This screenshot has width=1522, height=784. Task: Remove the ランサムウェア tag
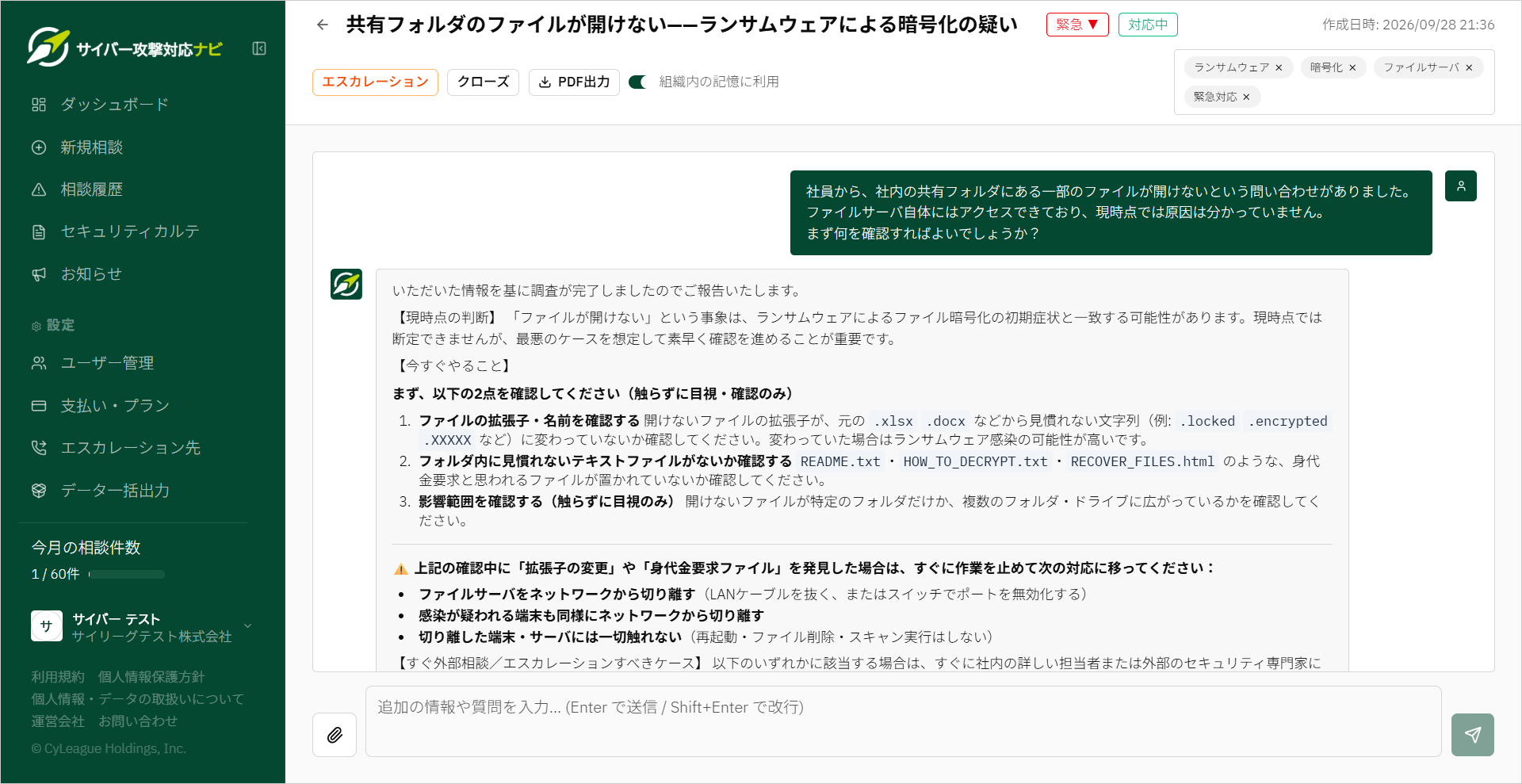(x=1279, y=67)
